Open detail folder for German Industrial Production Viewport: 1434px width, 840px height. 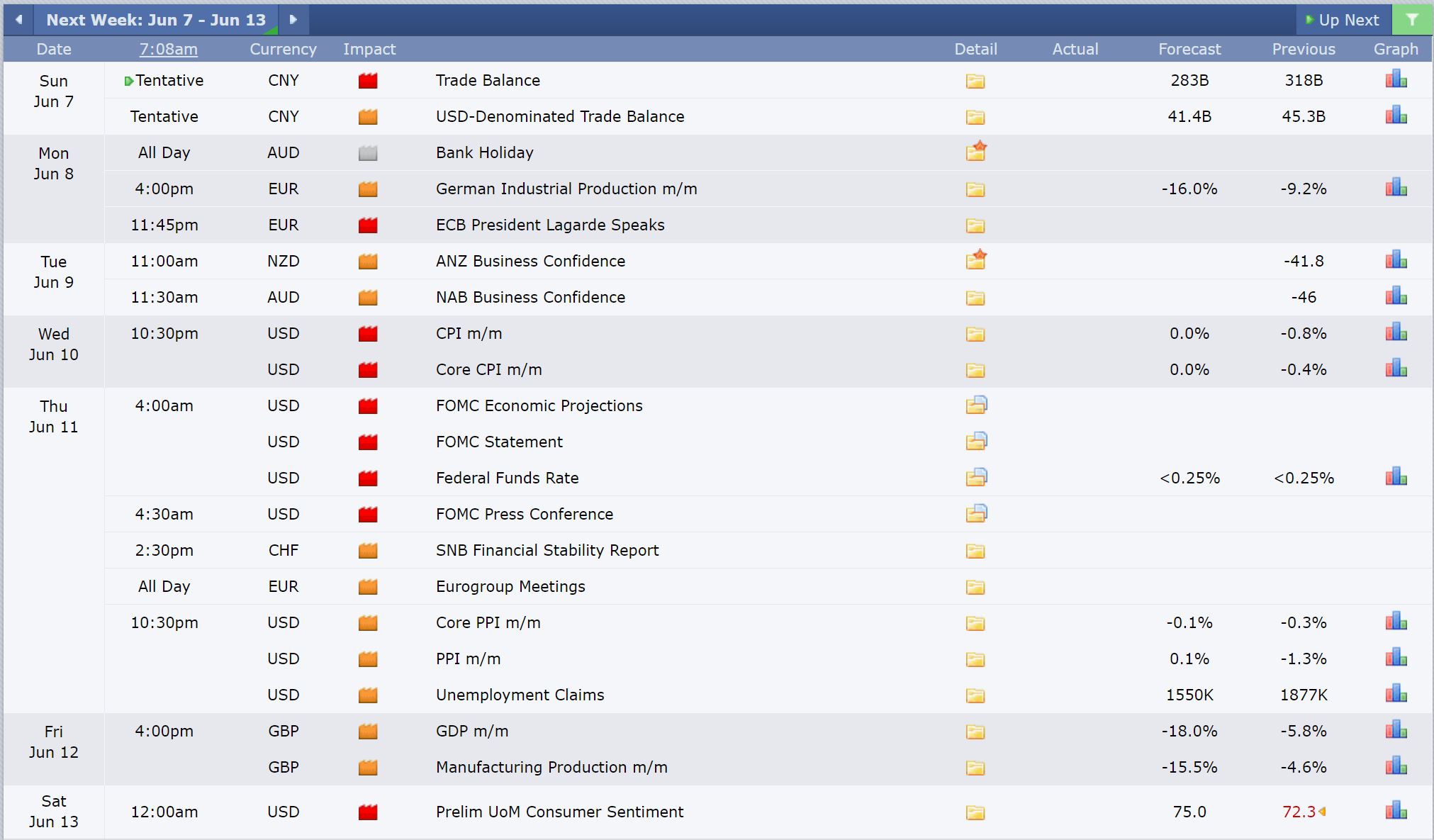pyautogui.click(x=975, y=189)
